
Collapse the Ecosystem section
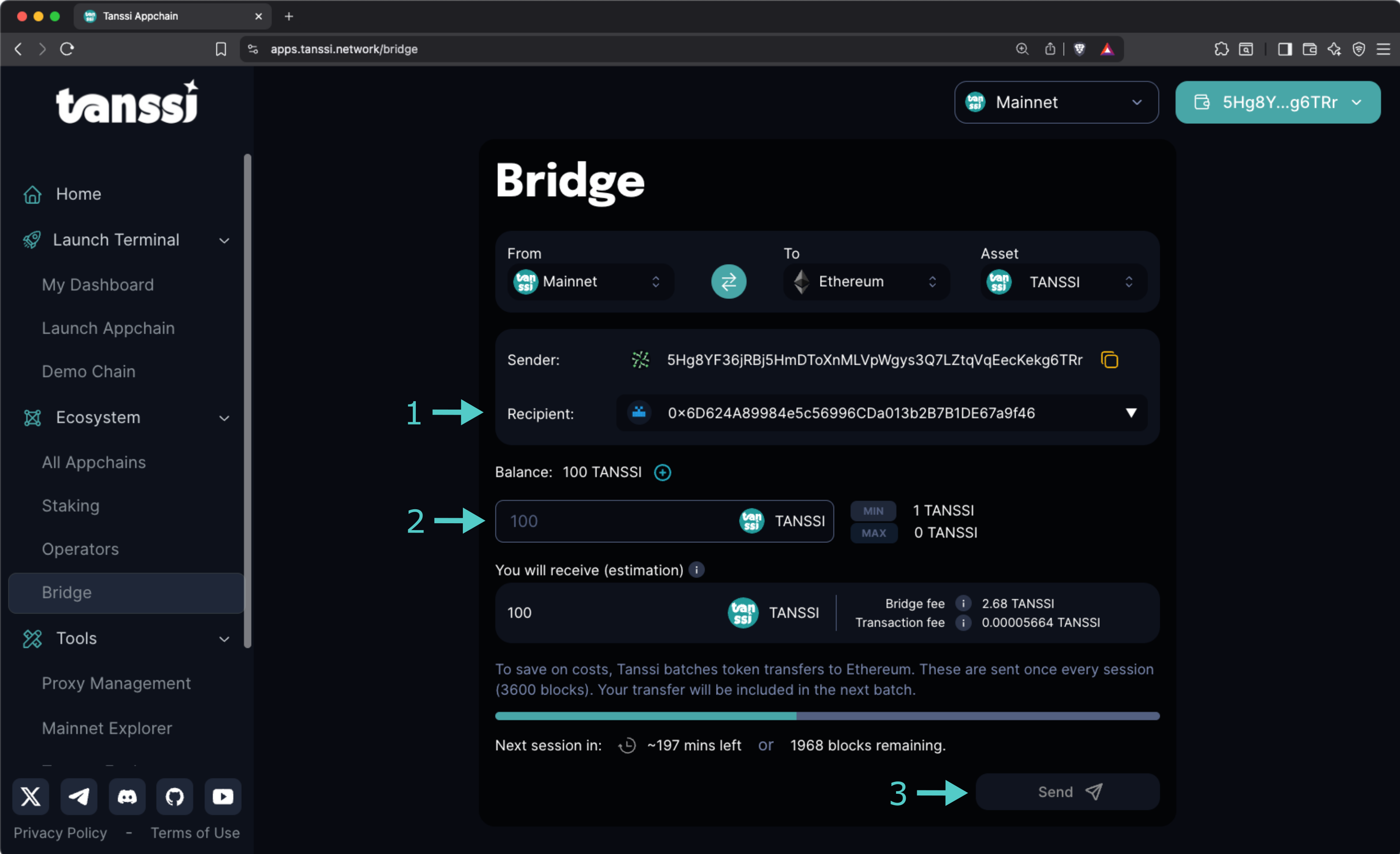click(224, 419)
